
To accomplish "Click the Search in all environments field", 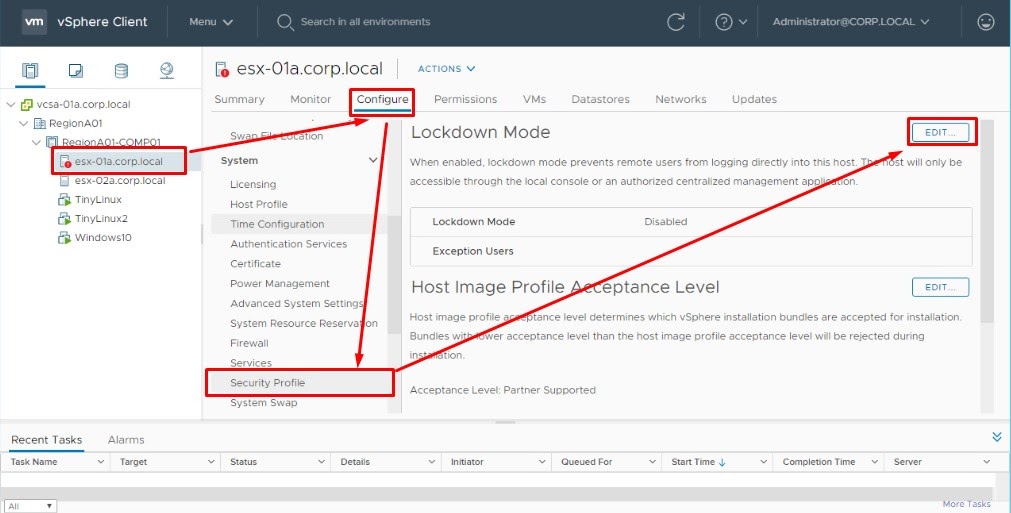I will click(366, 22).
